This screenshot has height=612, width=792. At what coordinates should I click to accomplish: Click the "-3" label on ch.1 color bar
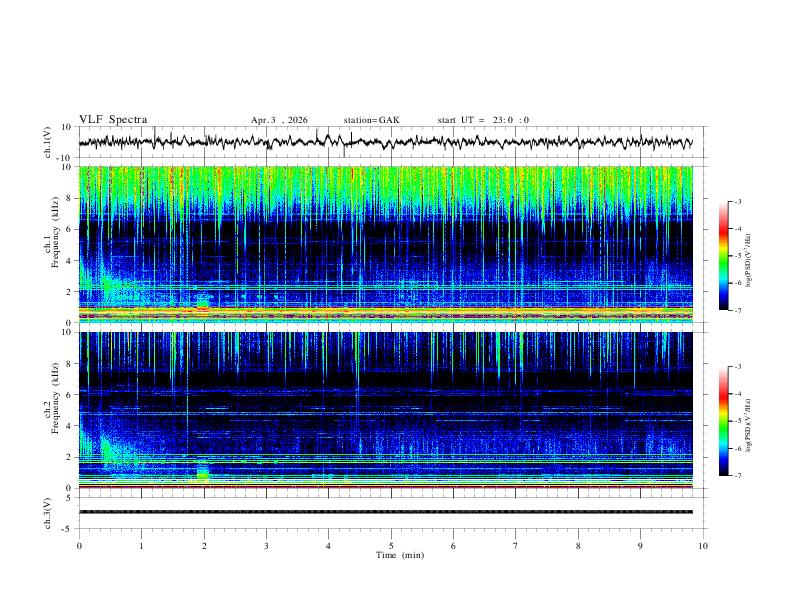pos(737,201)
